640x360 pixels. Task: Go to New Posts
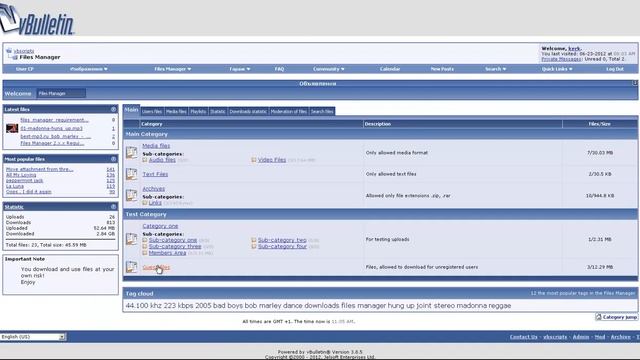tap(442, 69)
